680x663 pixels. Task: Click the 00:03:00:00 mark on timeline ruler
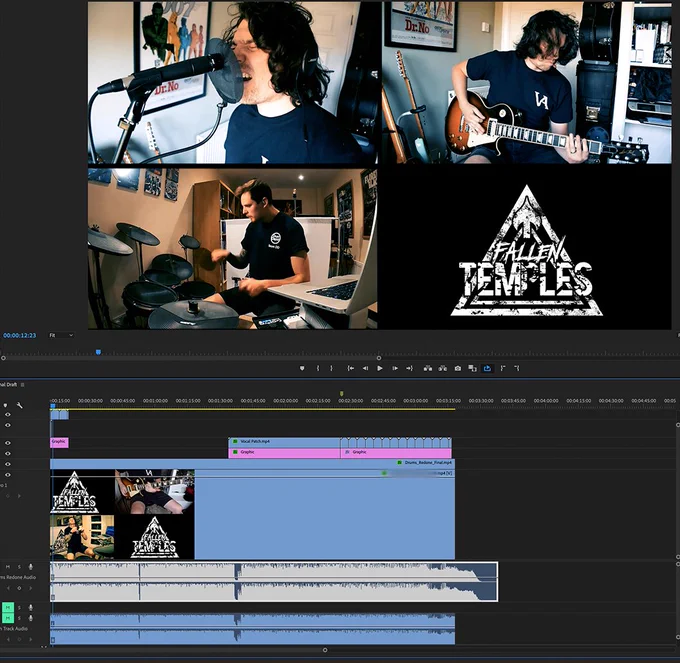[415, 401]
